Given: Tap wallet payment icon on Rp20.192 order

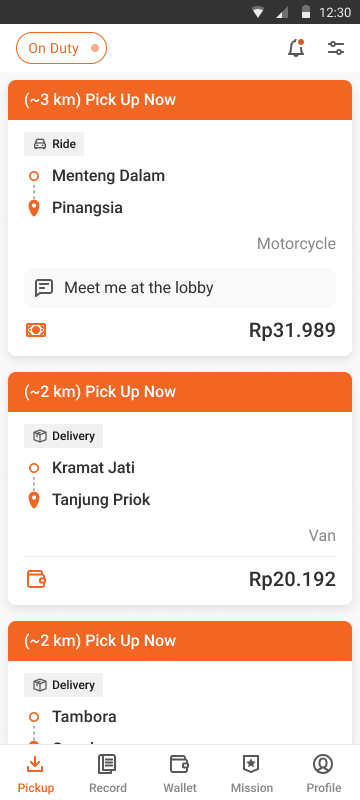Looking at the screenshot, I should (36, 579).
